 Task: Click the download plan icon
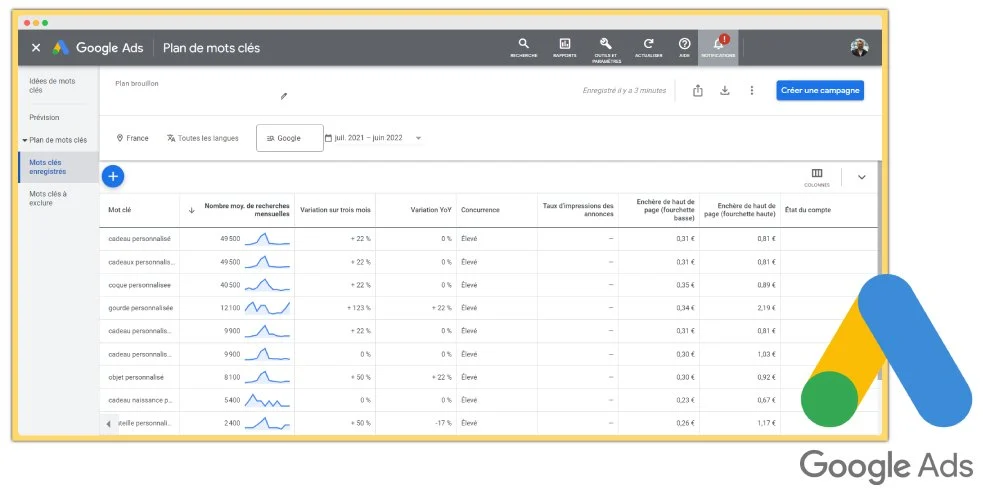pos(725,91)
